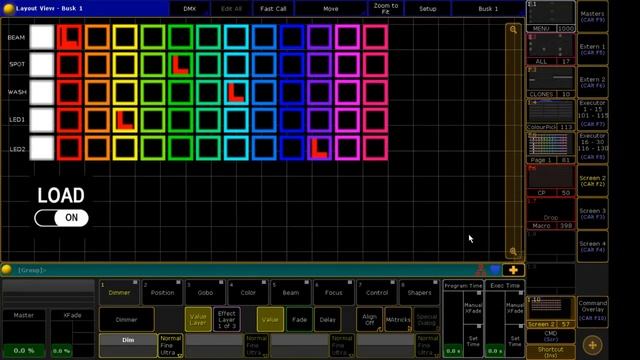Click the round plus icon at bottom right
The width and height of the screenshot is (640, 360).
click(592, 345)
